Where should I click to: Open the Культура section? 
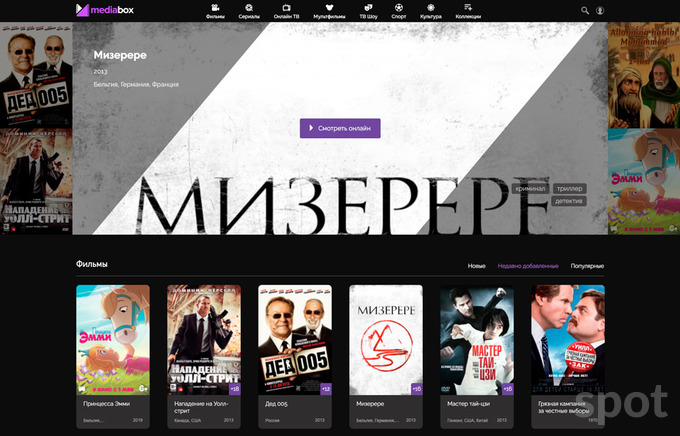[431, 11]
